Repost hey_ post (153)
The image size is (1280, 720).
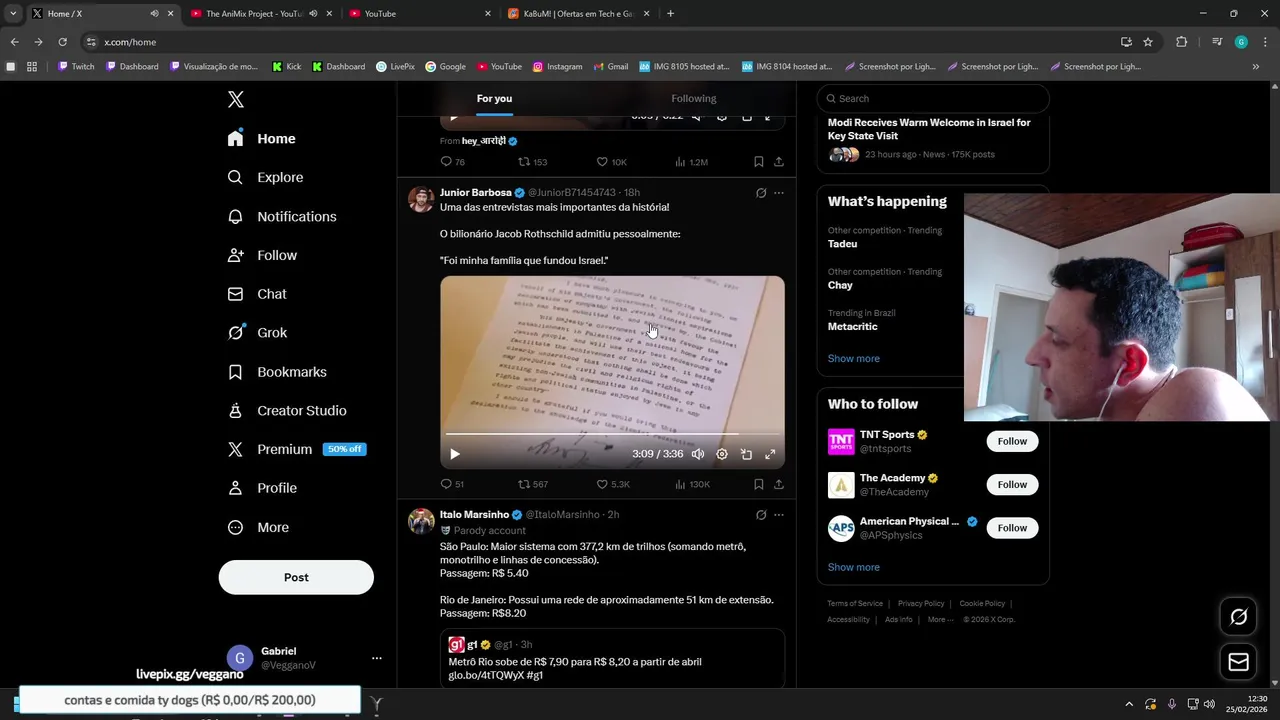533,162
